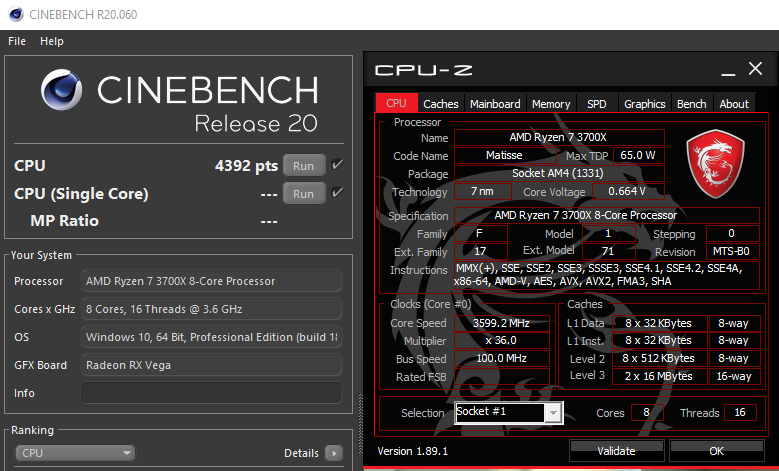Click the Family F value

(480, 234)
